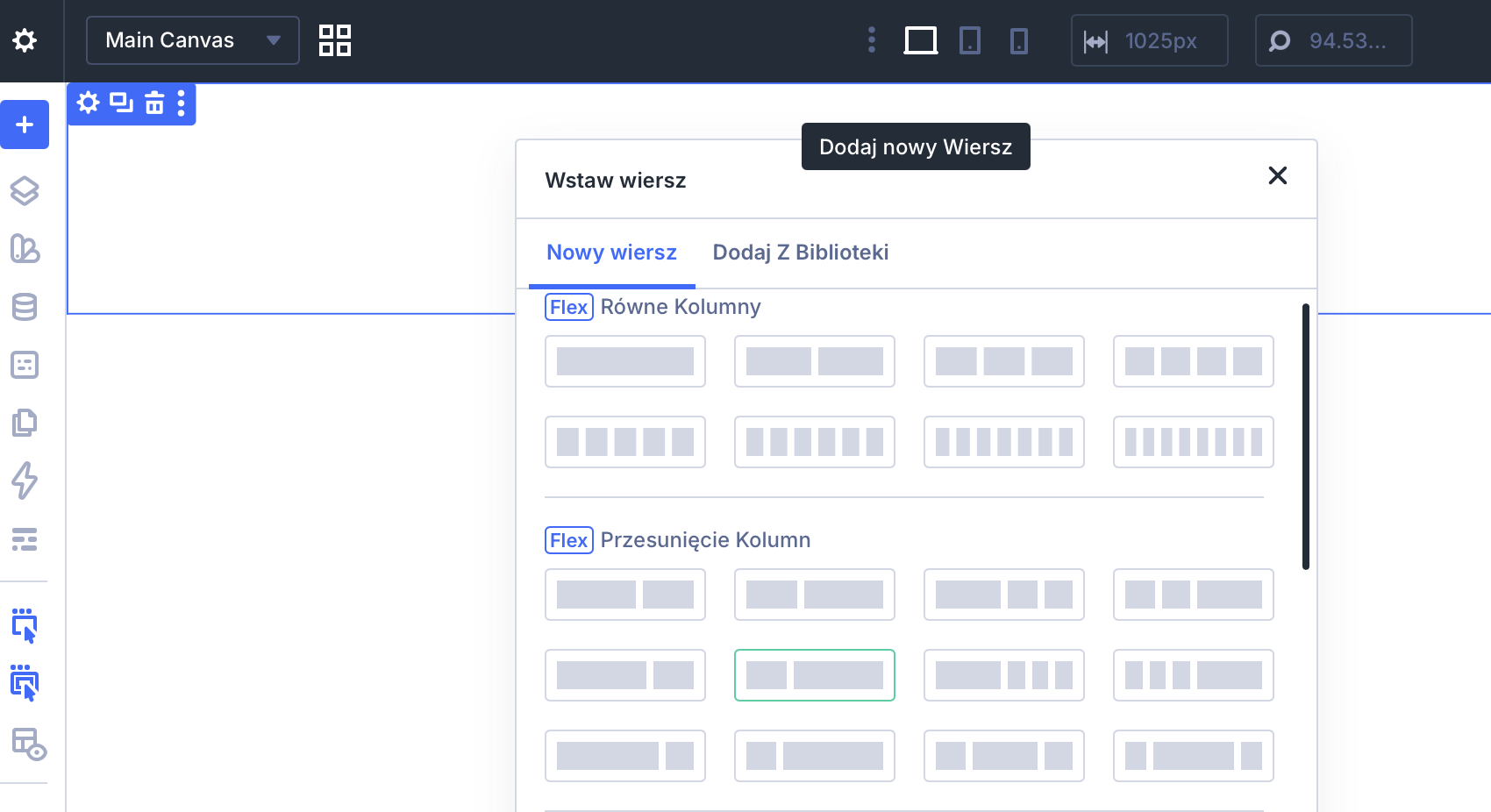1491x812 pixels.
Task: Open the pages copy icon in sidebar
Action: (25, 423)
